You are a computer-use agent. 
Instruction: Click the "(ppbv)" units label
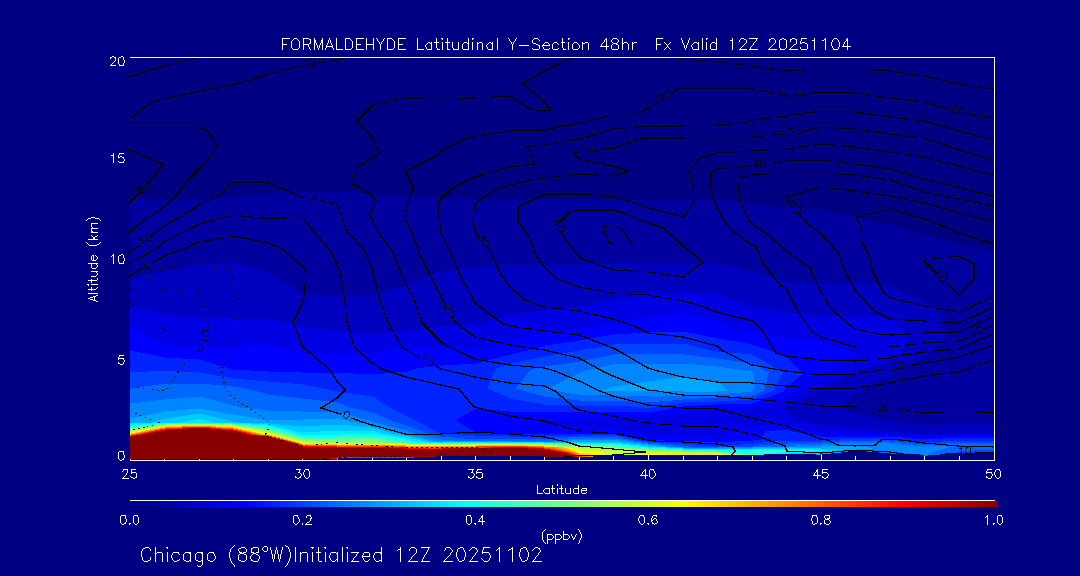pos(562,536)
